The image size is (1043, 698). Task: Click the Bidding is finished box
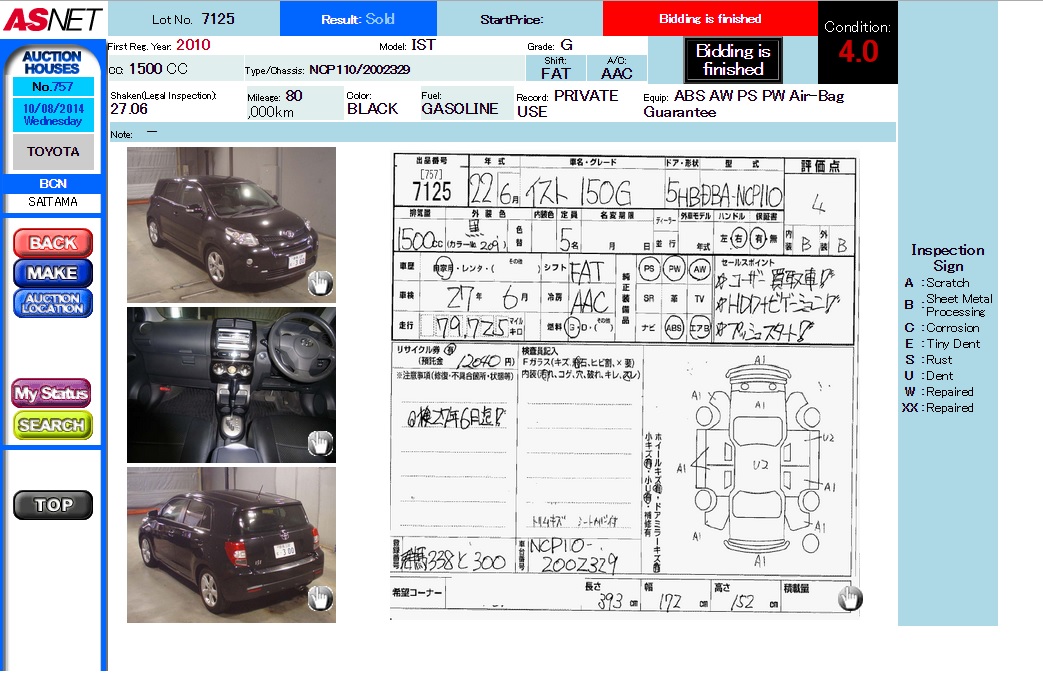coord(733,60)
